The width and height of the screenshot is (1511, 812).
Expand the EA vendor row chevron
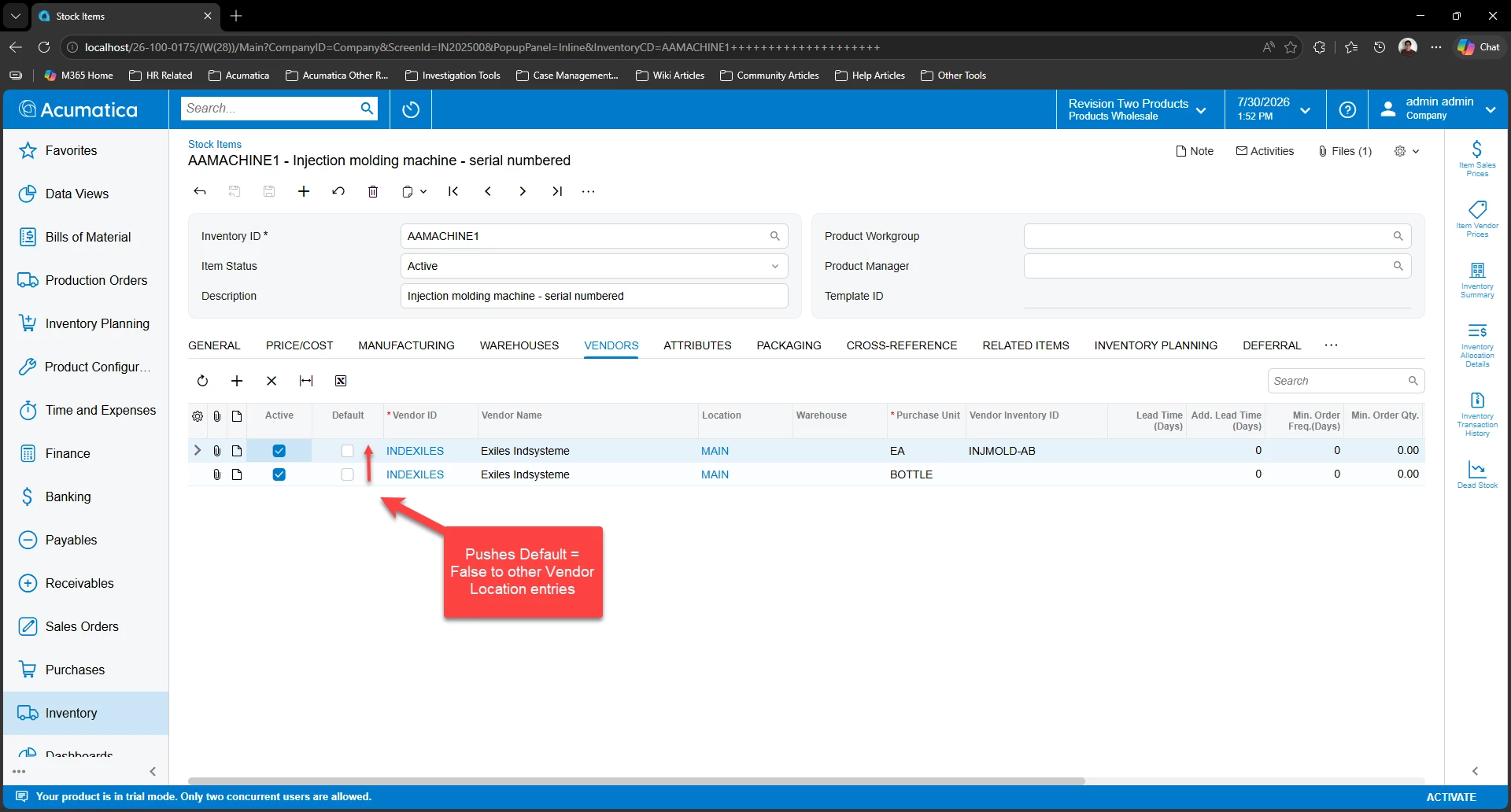coord(198,450)
